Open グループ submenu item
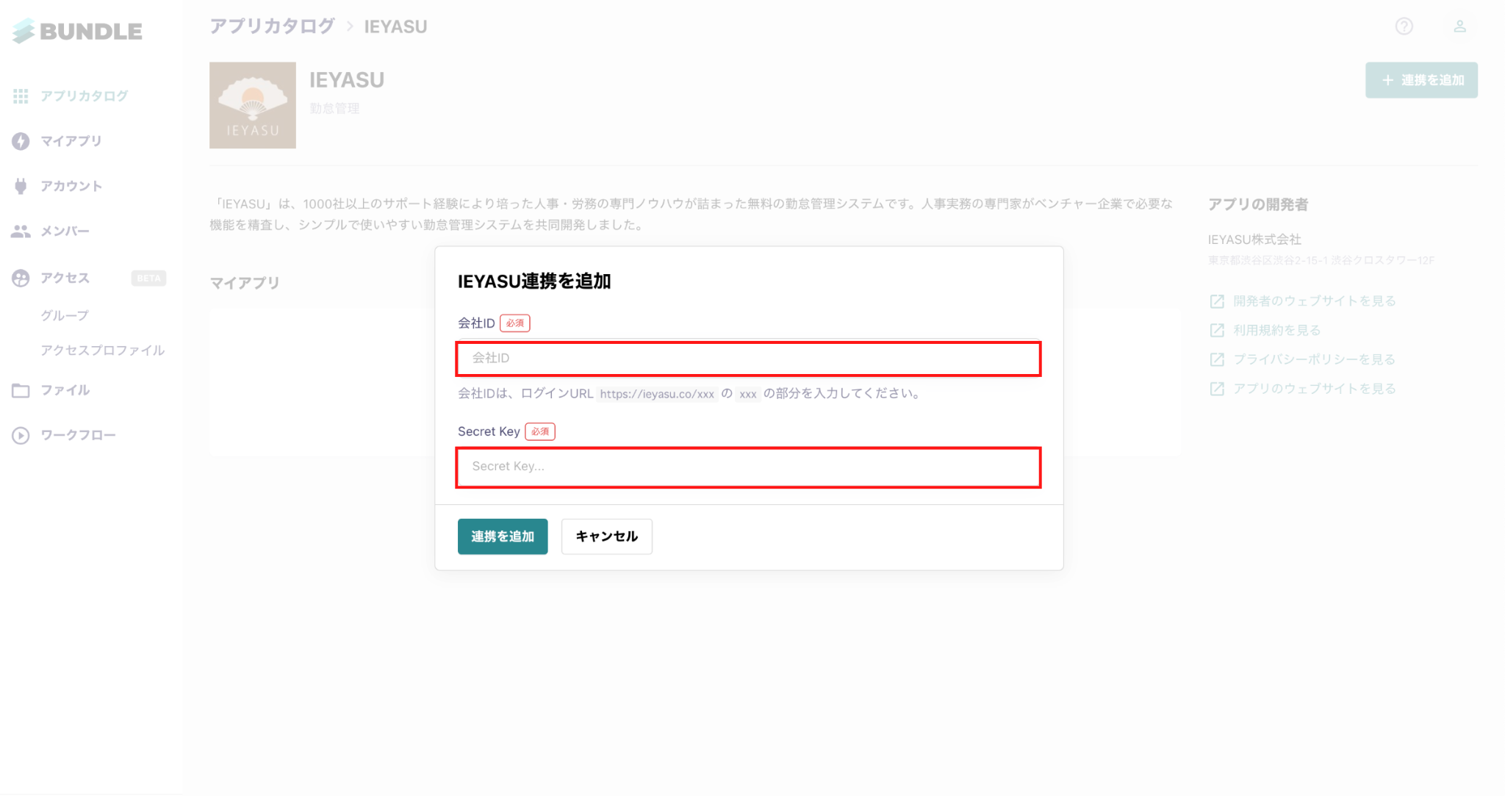 (x=65, y=315)
